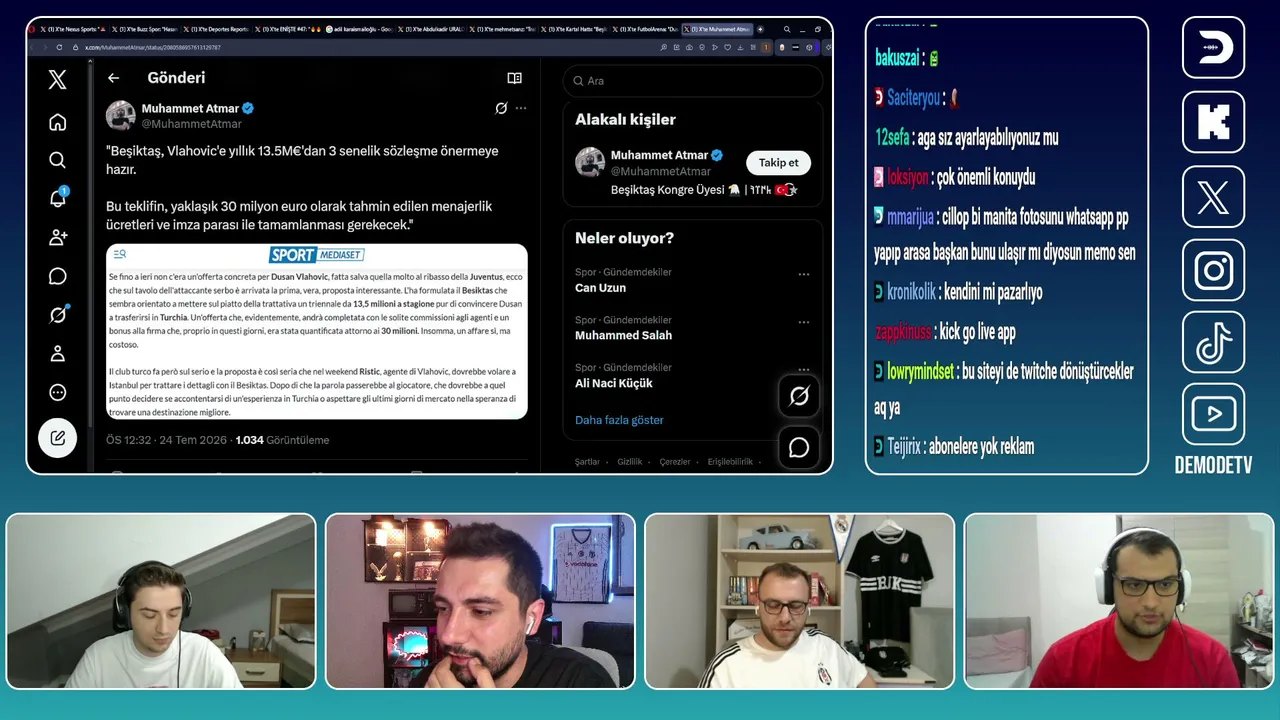Open the More circle menu in sidebar
The height and width of the screenshot is (720, 1280).
[x=58, y=392]
